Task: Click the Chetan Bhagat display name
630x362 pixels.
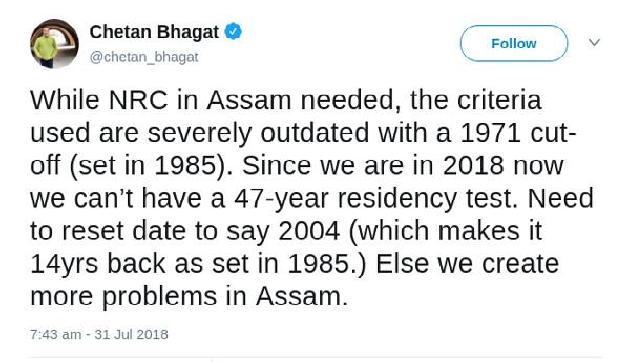Action: pos(154,32)
